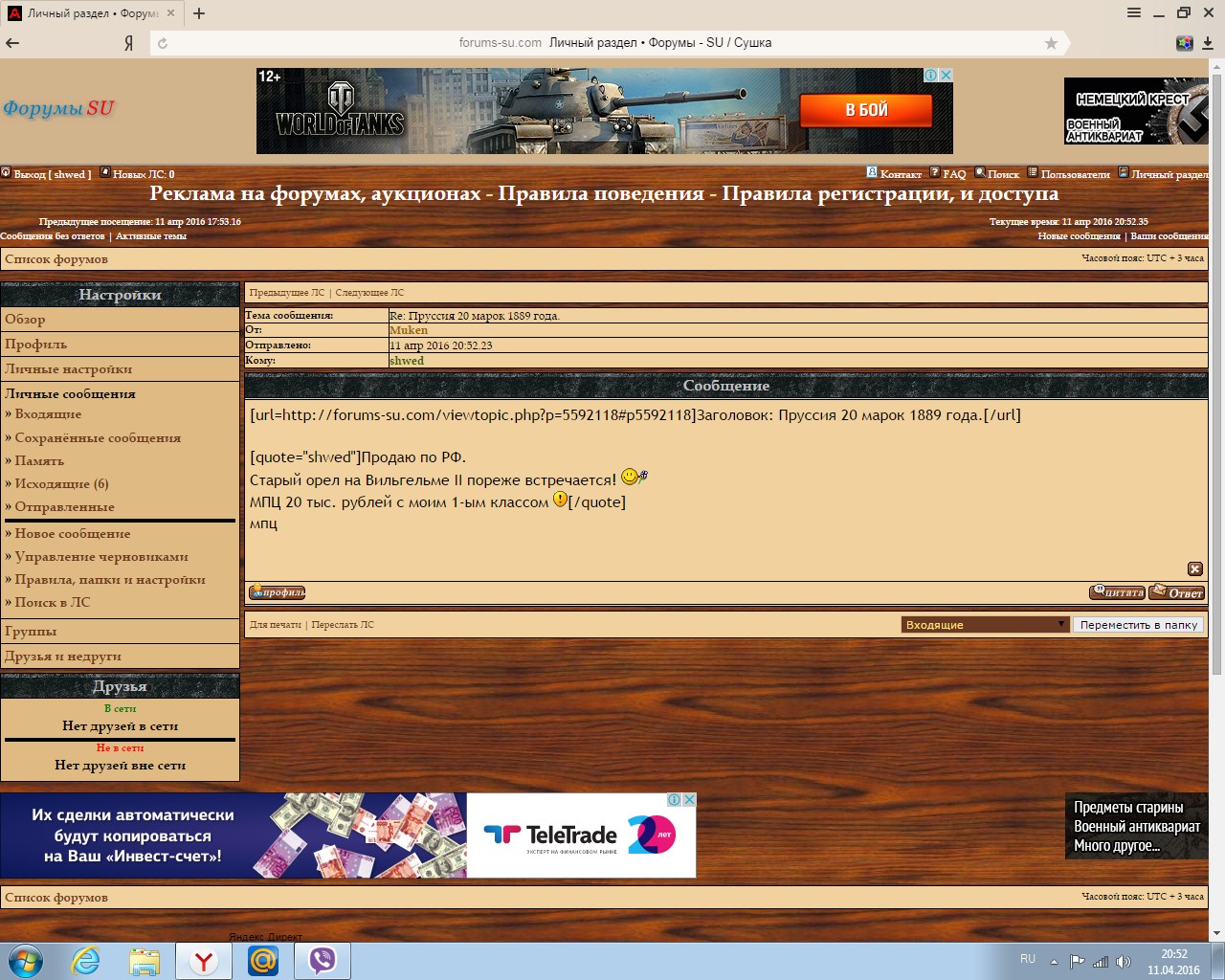The height and width of the screenshot is (980, 1225).
Task: Open the Viber app in the taskbar
Action: click(323, 960)
